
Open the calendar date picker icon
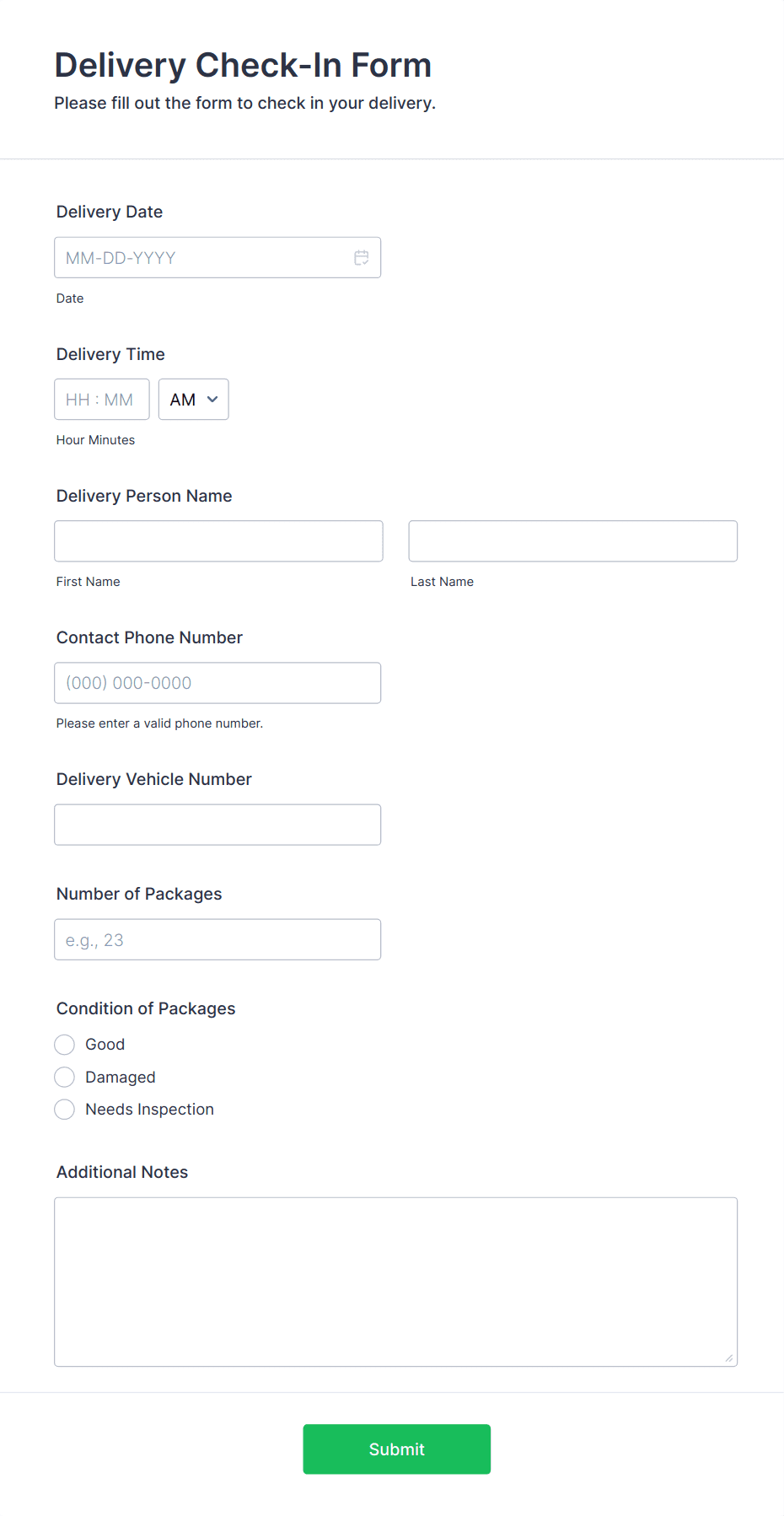362,258
